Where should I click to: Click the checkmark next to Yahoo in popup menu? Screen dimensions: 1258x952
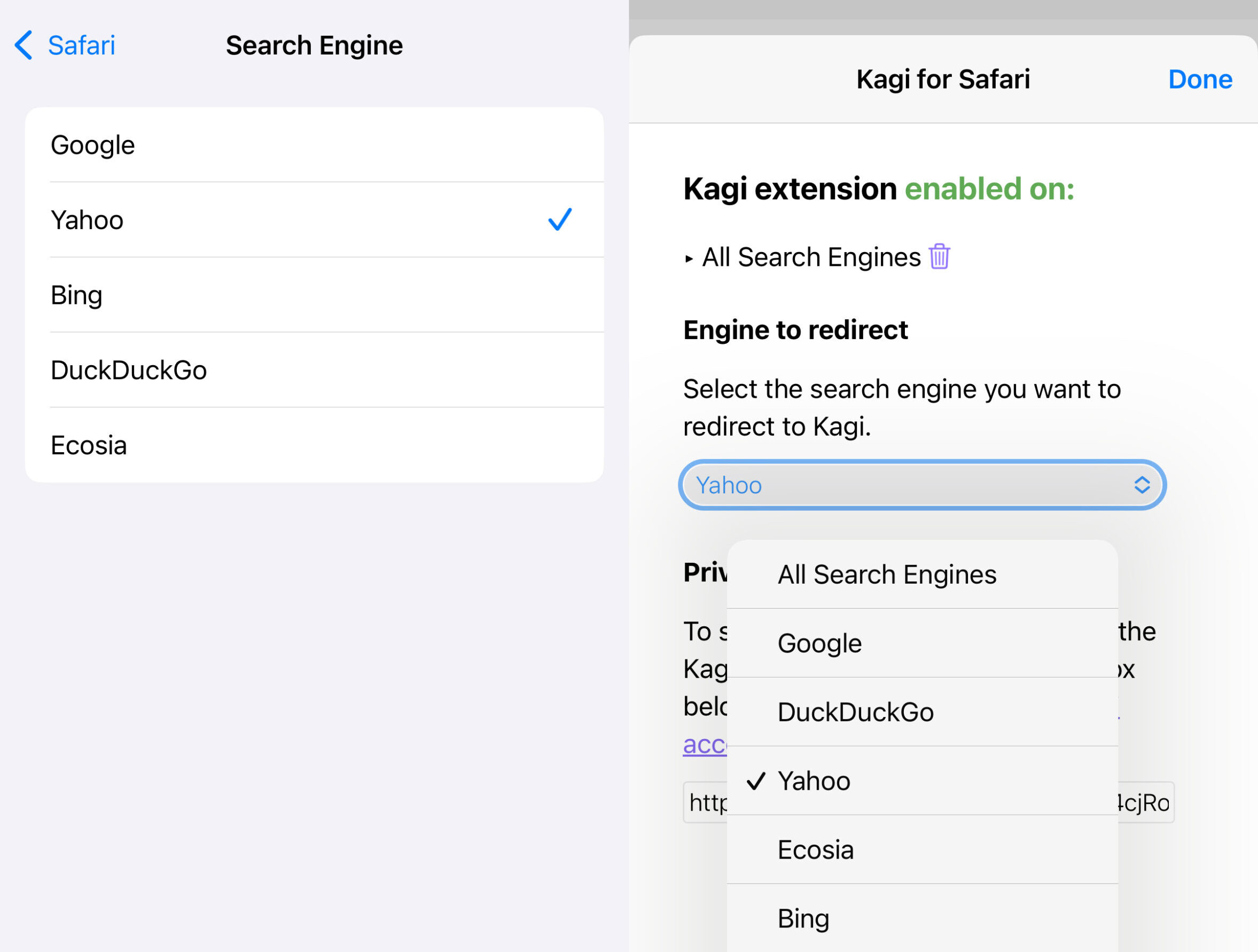[x=756, y=781]
